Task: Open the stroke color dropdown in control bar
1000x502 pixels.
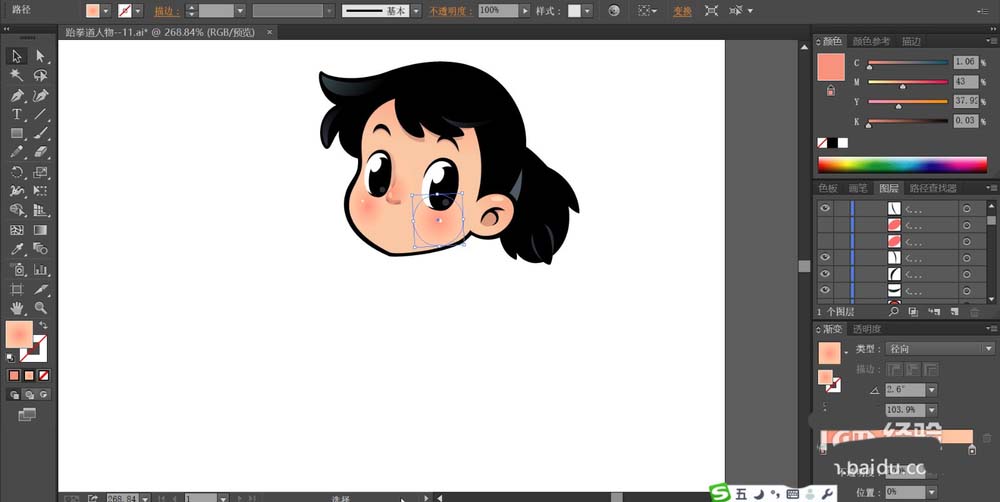Action: tap(138, 11)
